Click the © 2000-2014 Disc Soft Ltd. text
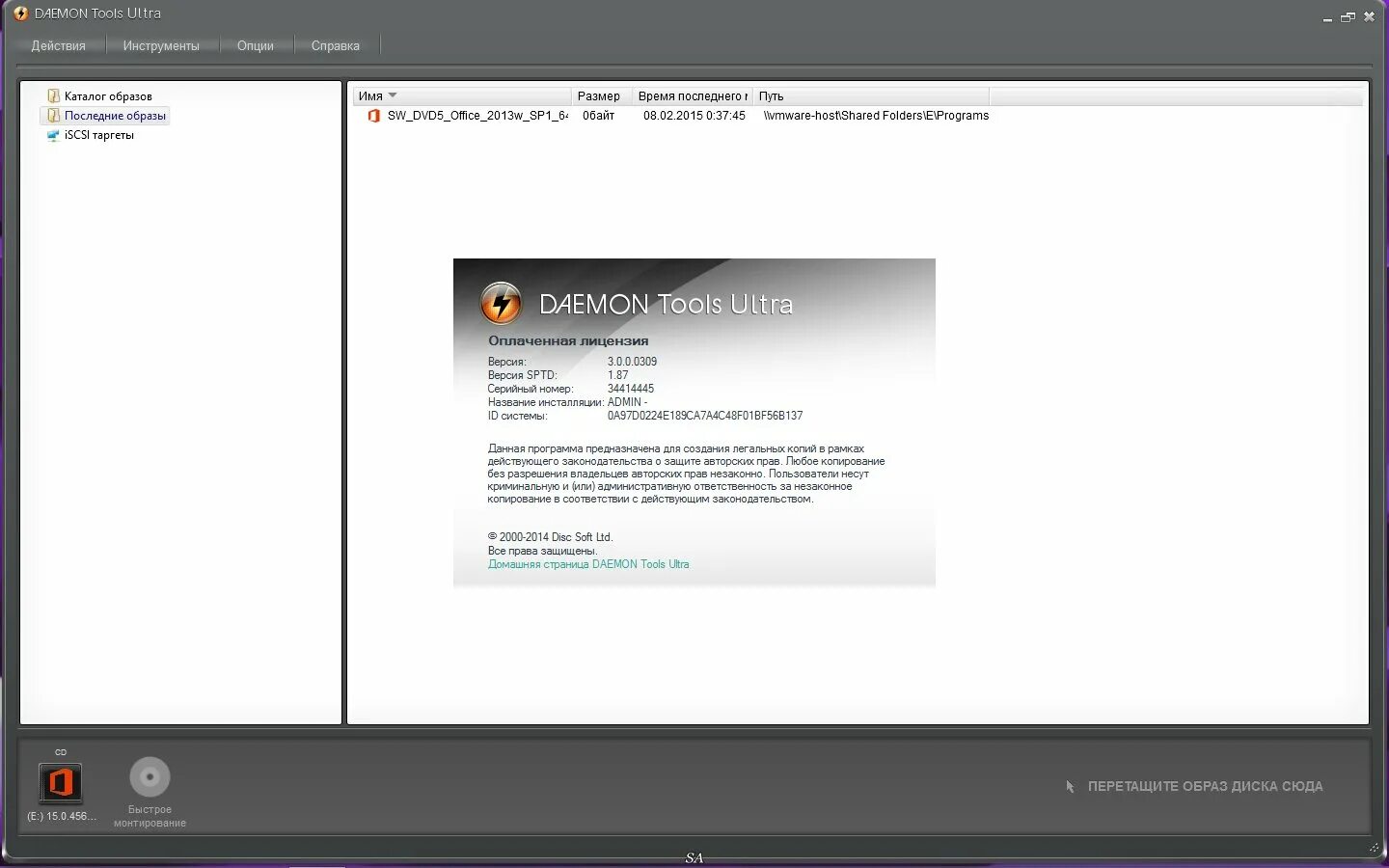 coord(550,537)
